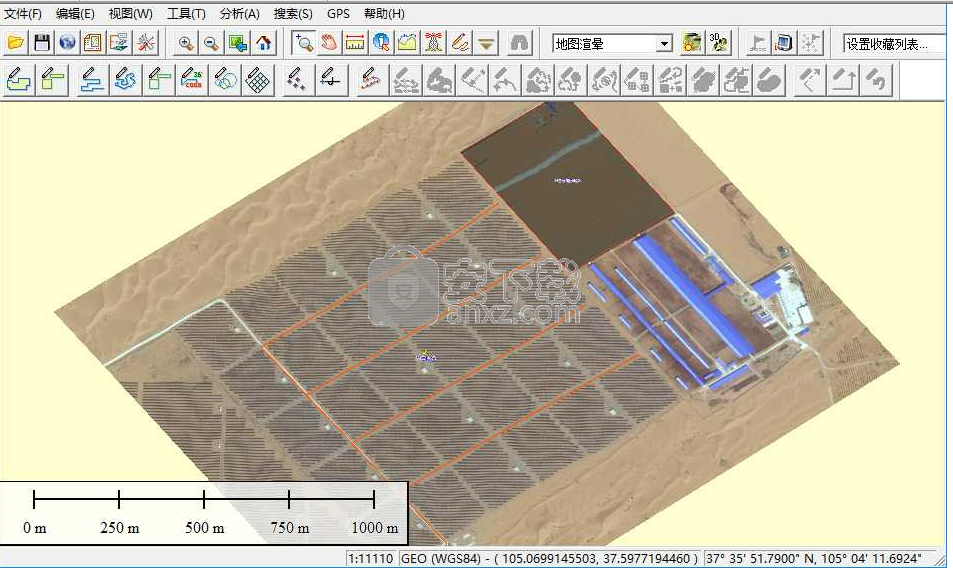Click the Save Workspace floppy disk icon

[x=42, y=43]
